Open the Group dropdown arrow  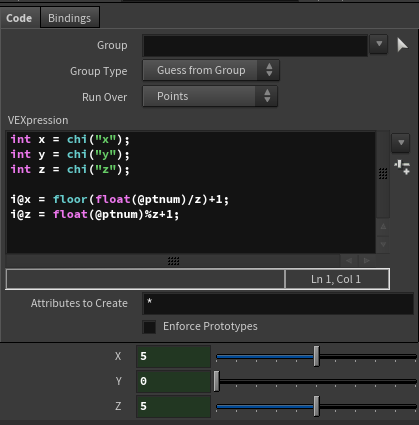pos(379,44)
